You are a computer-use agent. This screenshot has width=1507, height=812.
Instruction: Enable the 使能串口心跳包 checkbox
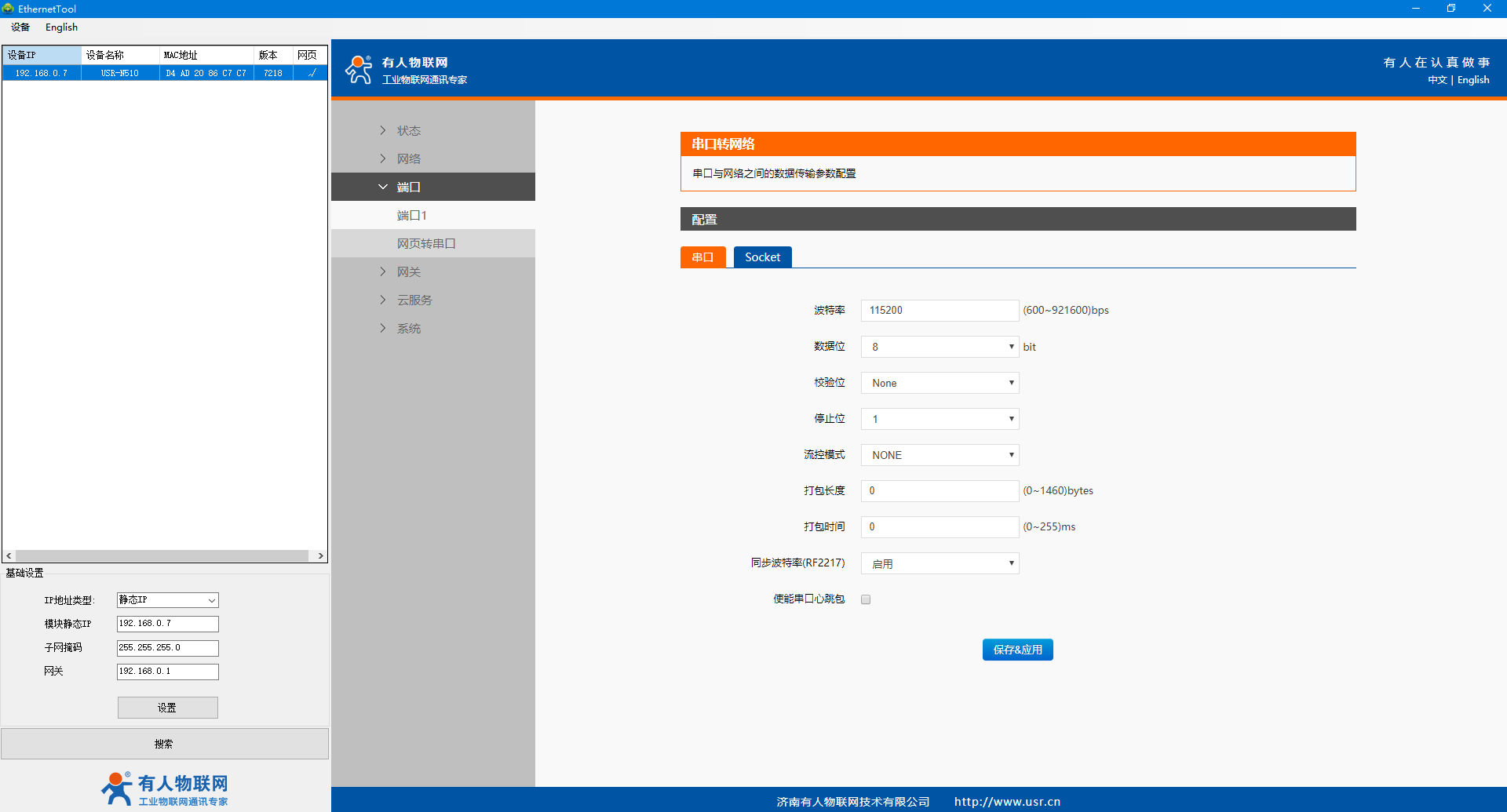click(866, 599)
